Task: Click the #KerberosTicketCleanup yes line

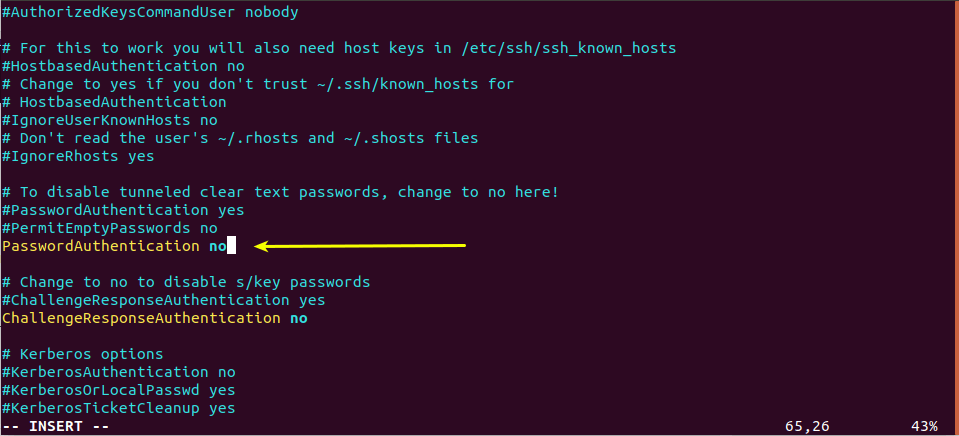Action: pos(119,408)
